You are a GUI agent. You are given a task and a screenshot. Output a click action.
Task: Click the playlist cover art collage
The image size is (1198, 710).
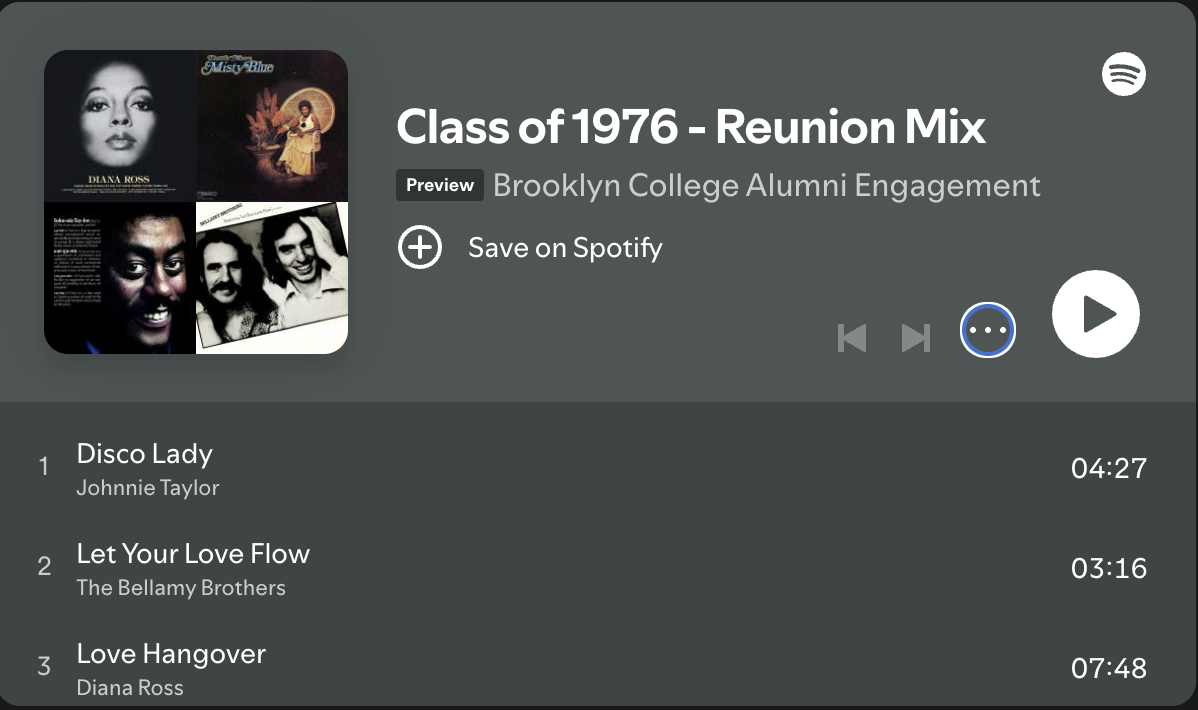(196, 202)
